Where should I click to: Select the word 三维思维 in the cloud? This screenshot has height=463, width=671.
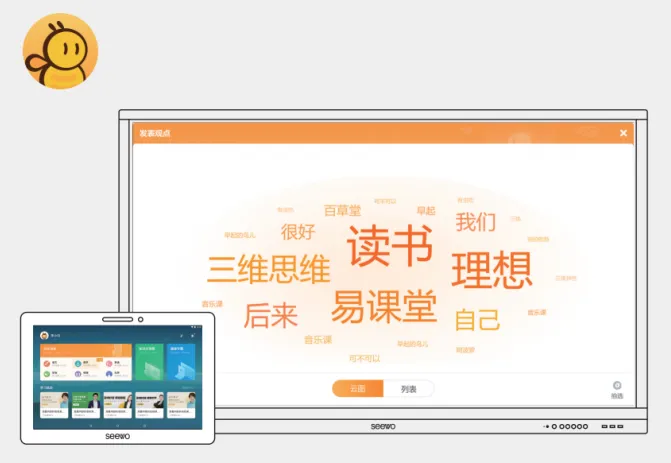pos(269,269)
